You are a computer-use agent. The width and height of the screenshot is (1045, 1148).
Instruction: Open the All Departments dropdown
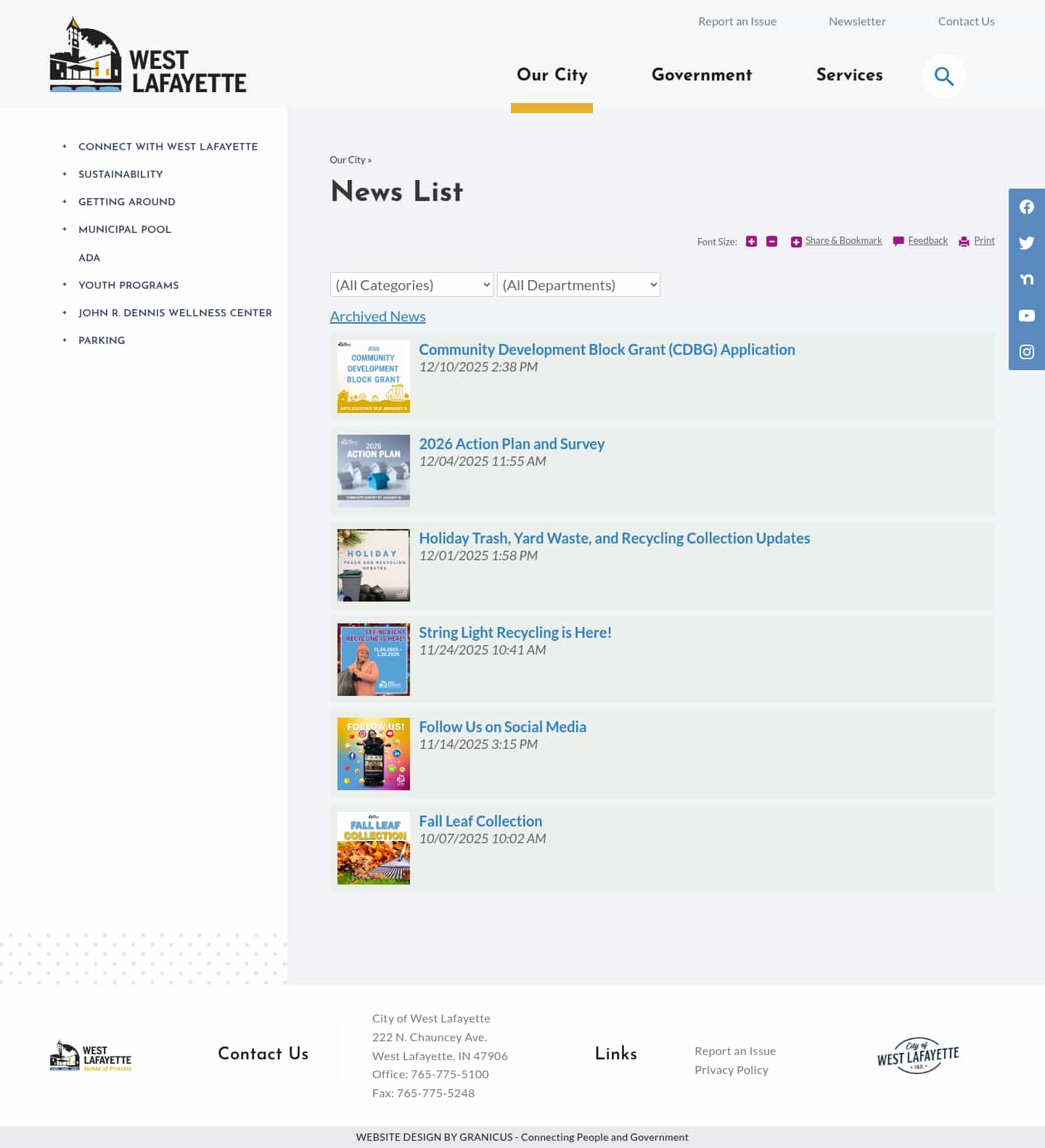tap(578, 284)
